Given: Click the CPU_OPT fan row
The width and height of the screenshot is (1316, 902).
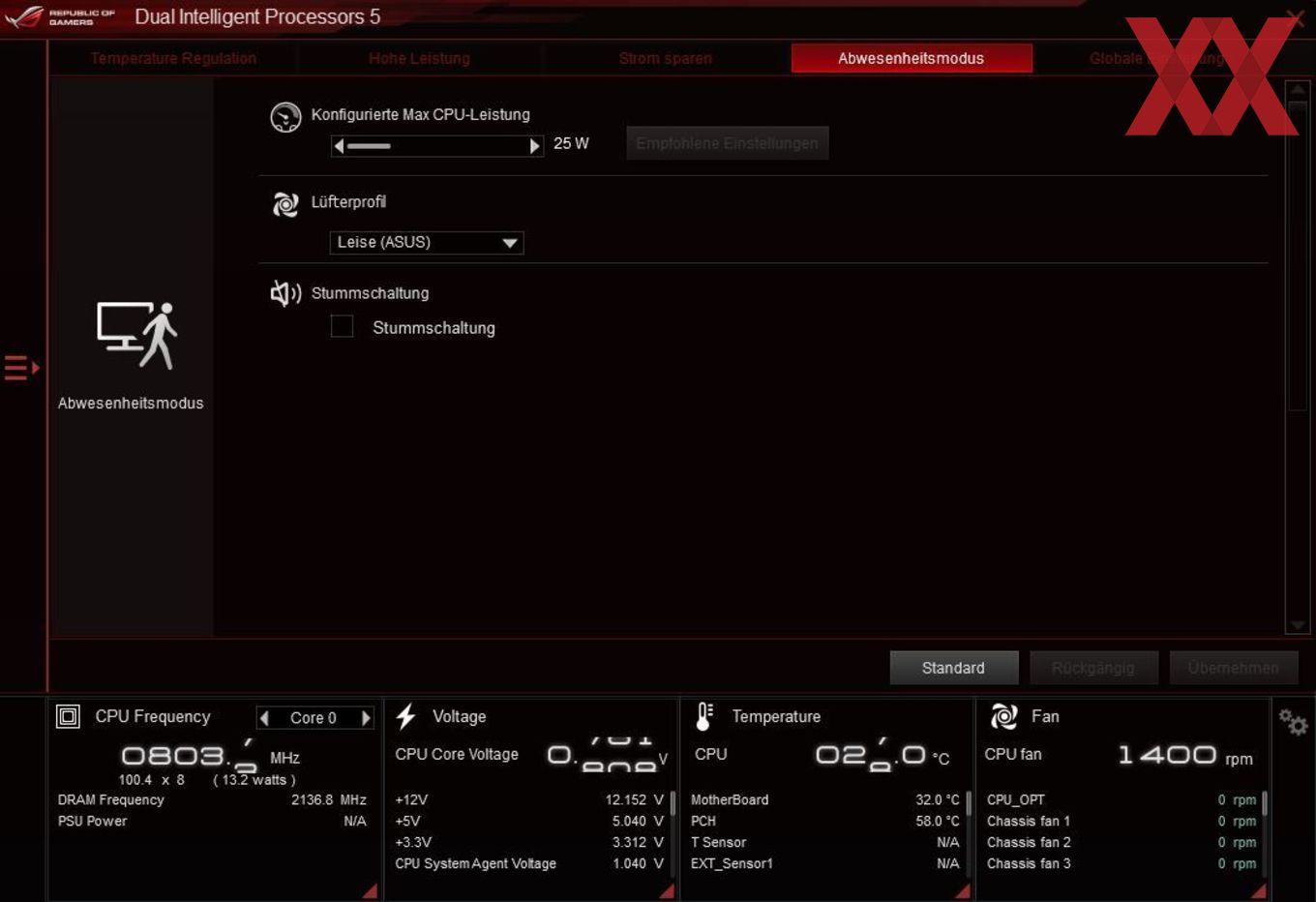Looking at the screenshot, I should click(1122, 800).
